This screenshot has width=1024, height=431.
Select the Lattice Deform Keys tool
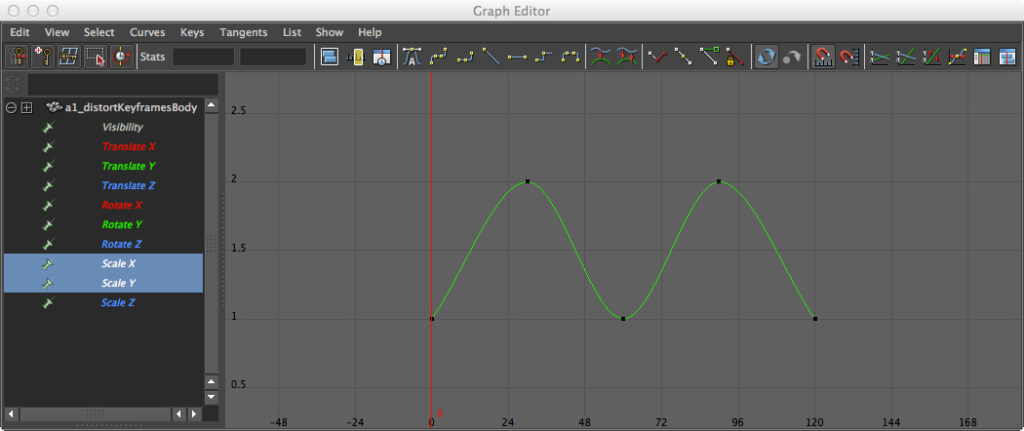[69, 57]
